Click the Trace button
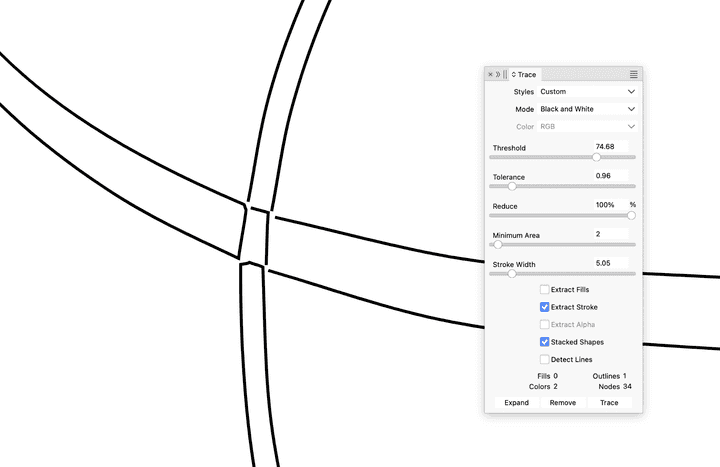720x467 pixels. pos(609,403)
